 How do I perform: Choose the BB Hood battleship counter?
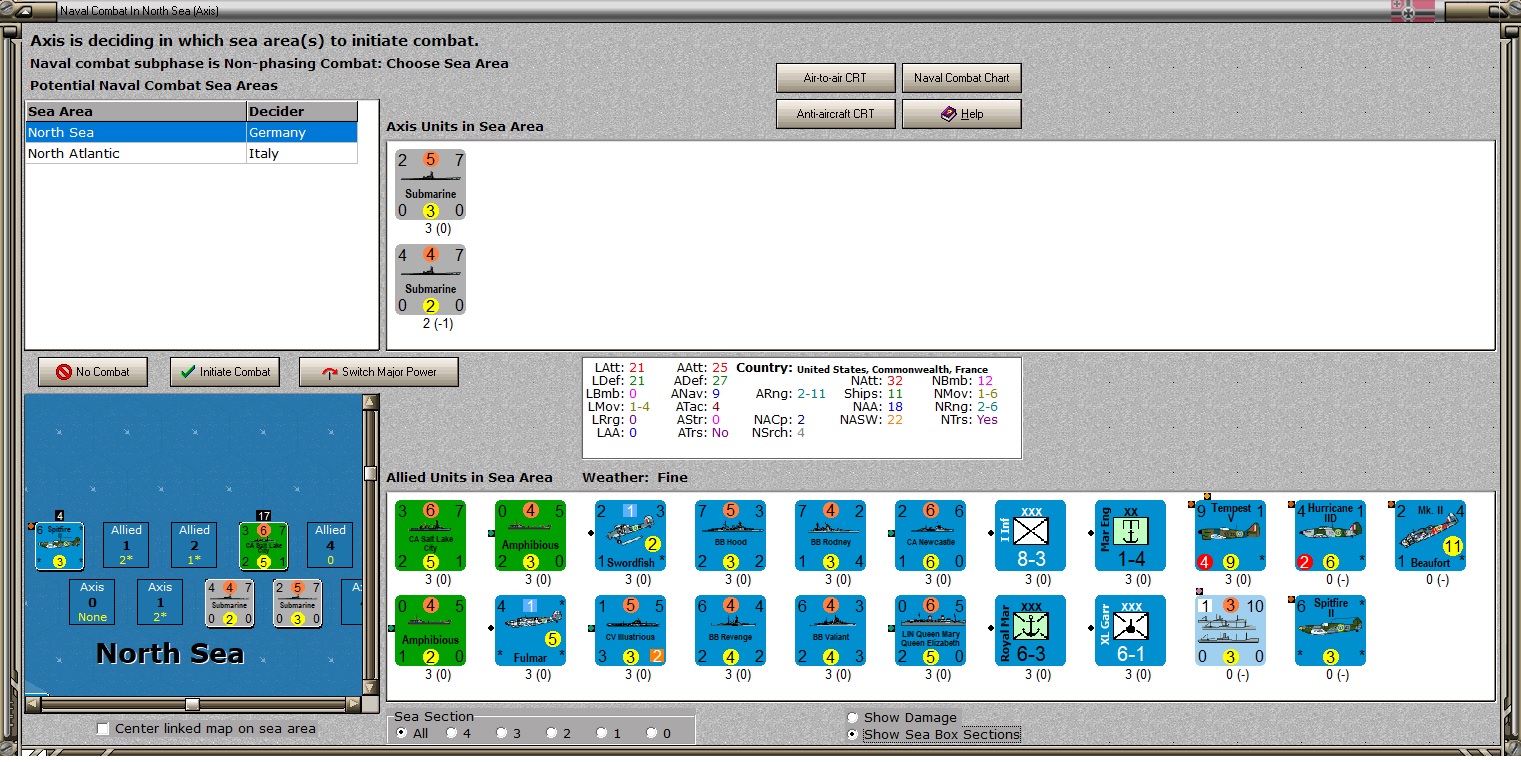pyautogui.click(x=730, y=535)
